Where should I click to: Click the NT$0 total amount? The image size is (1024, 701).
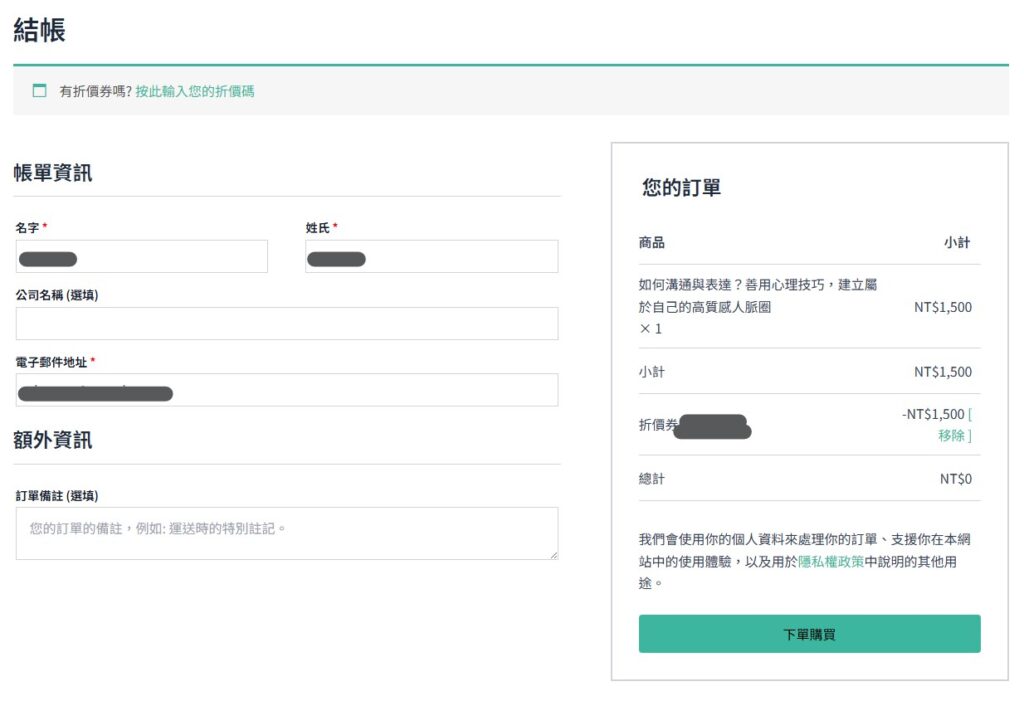(x=955, y=479)
